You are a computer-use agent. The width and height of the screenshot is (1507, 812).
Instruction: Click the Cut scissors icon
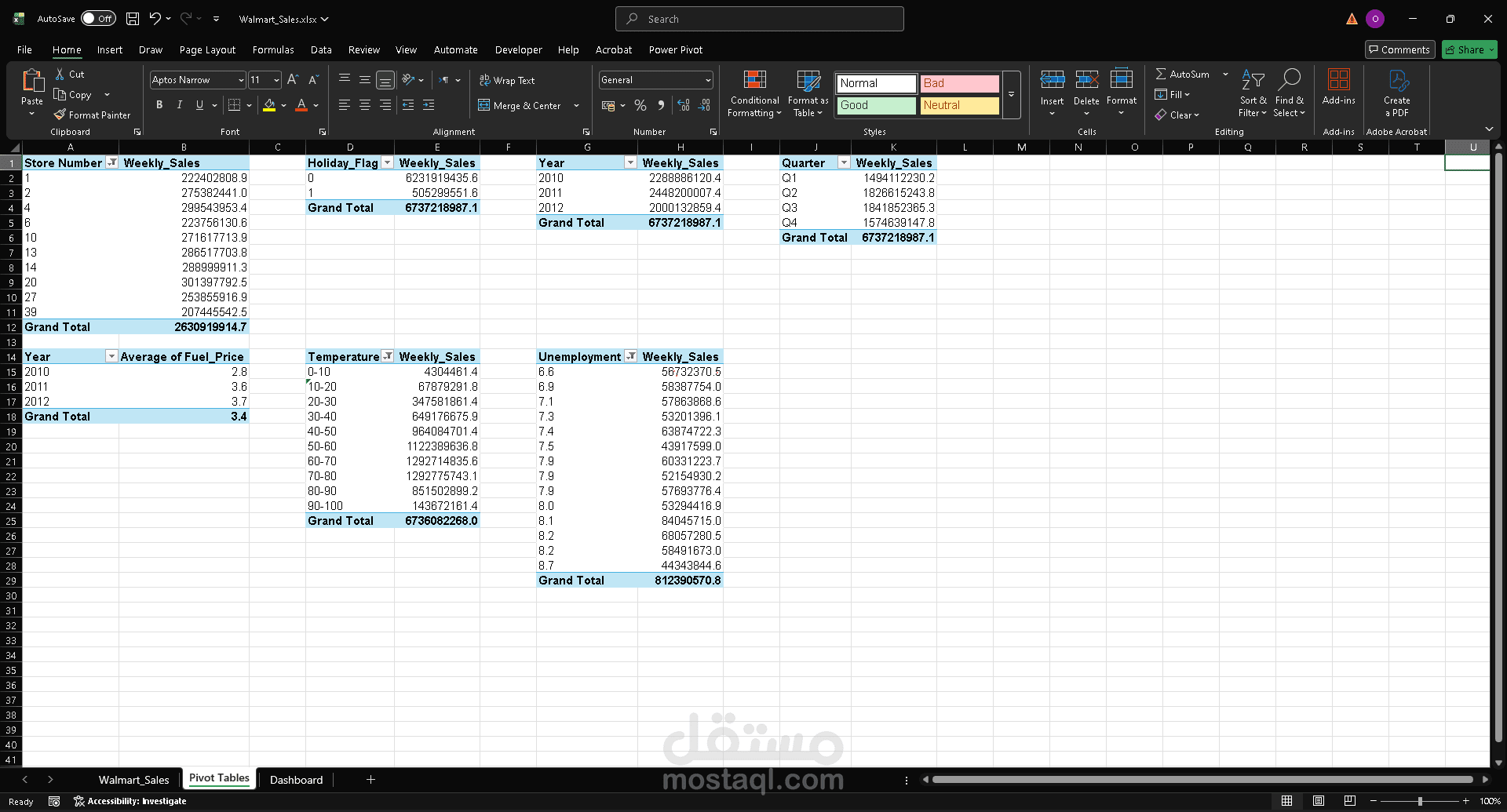coord(60,74)
